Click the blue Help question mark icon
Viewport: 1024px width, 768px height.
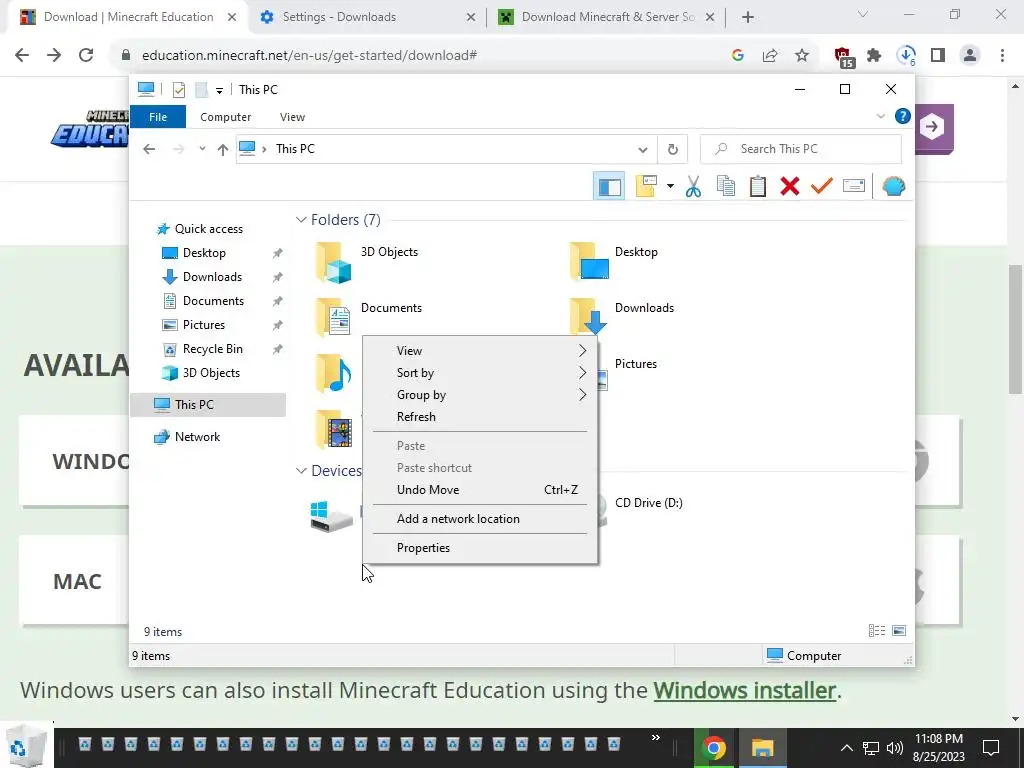click(x=903, y=116)
